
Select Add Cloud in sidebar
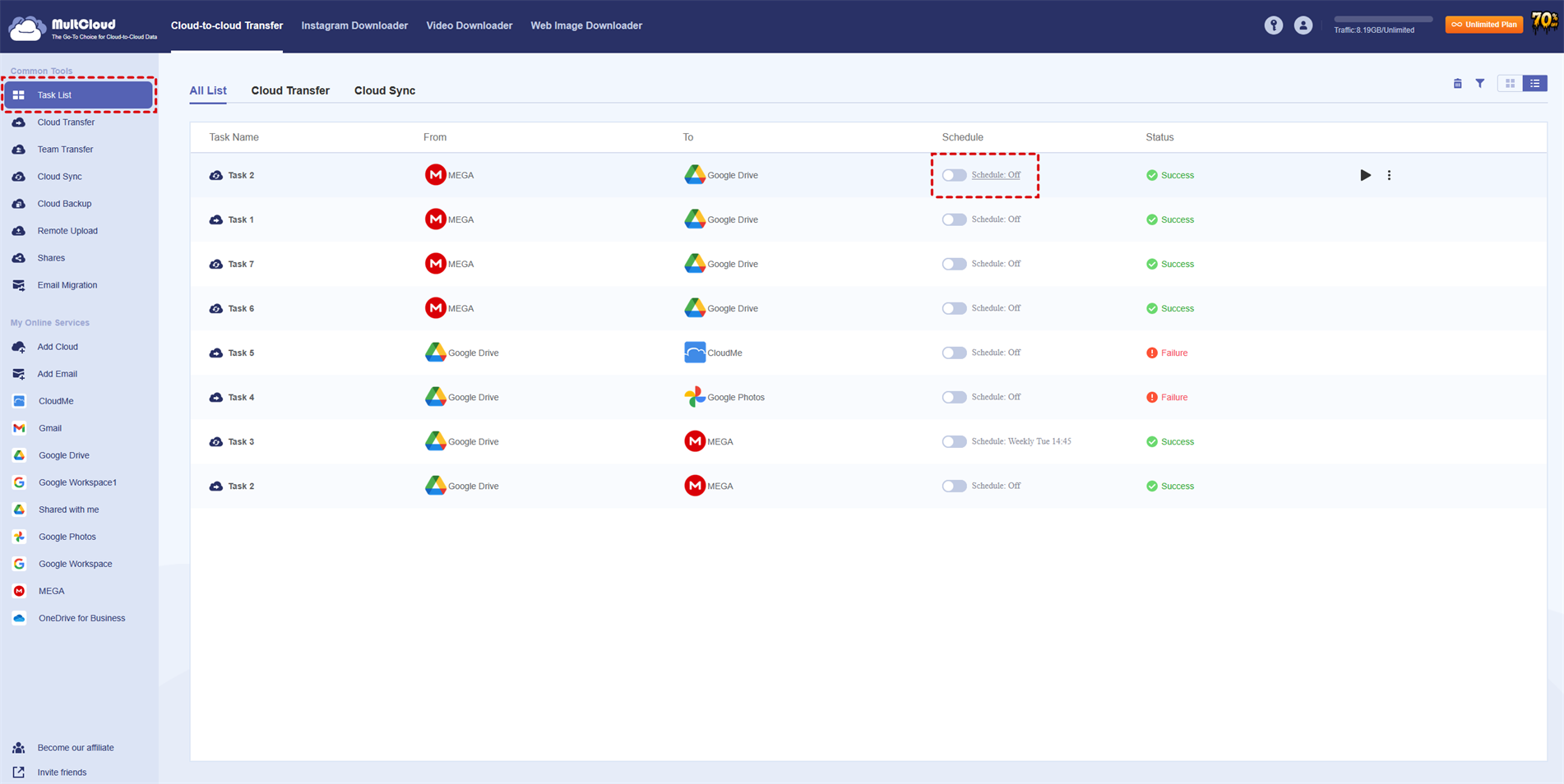point(58,347)
